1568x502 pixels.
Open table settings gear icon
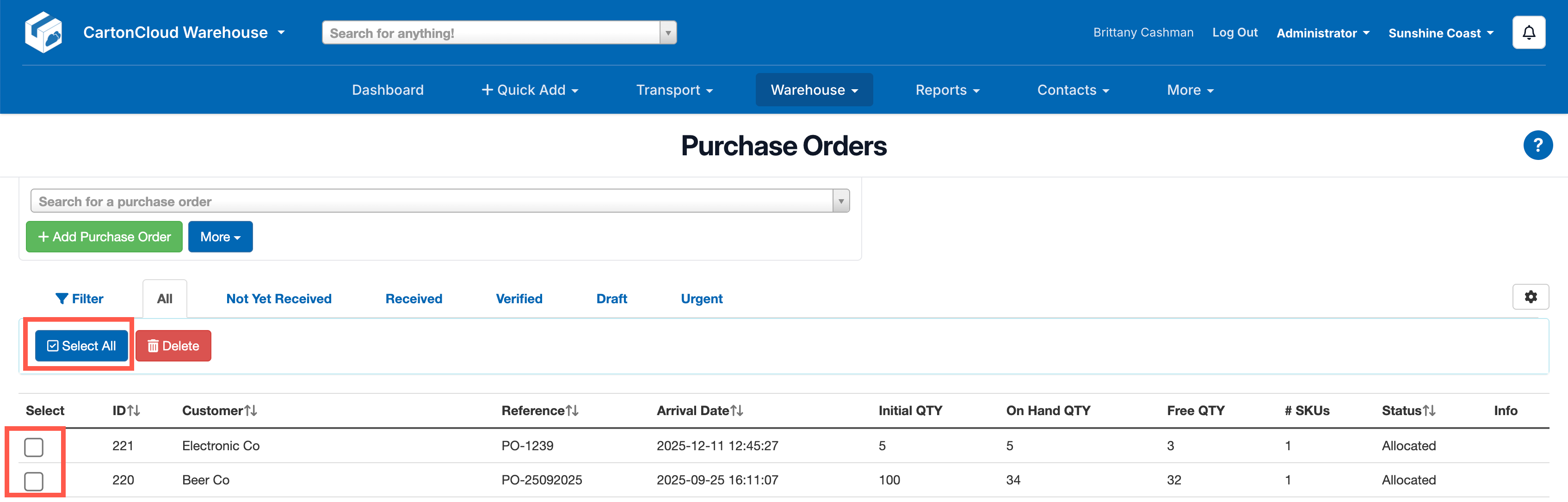coord(1530,297)
